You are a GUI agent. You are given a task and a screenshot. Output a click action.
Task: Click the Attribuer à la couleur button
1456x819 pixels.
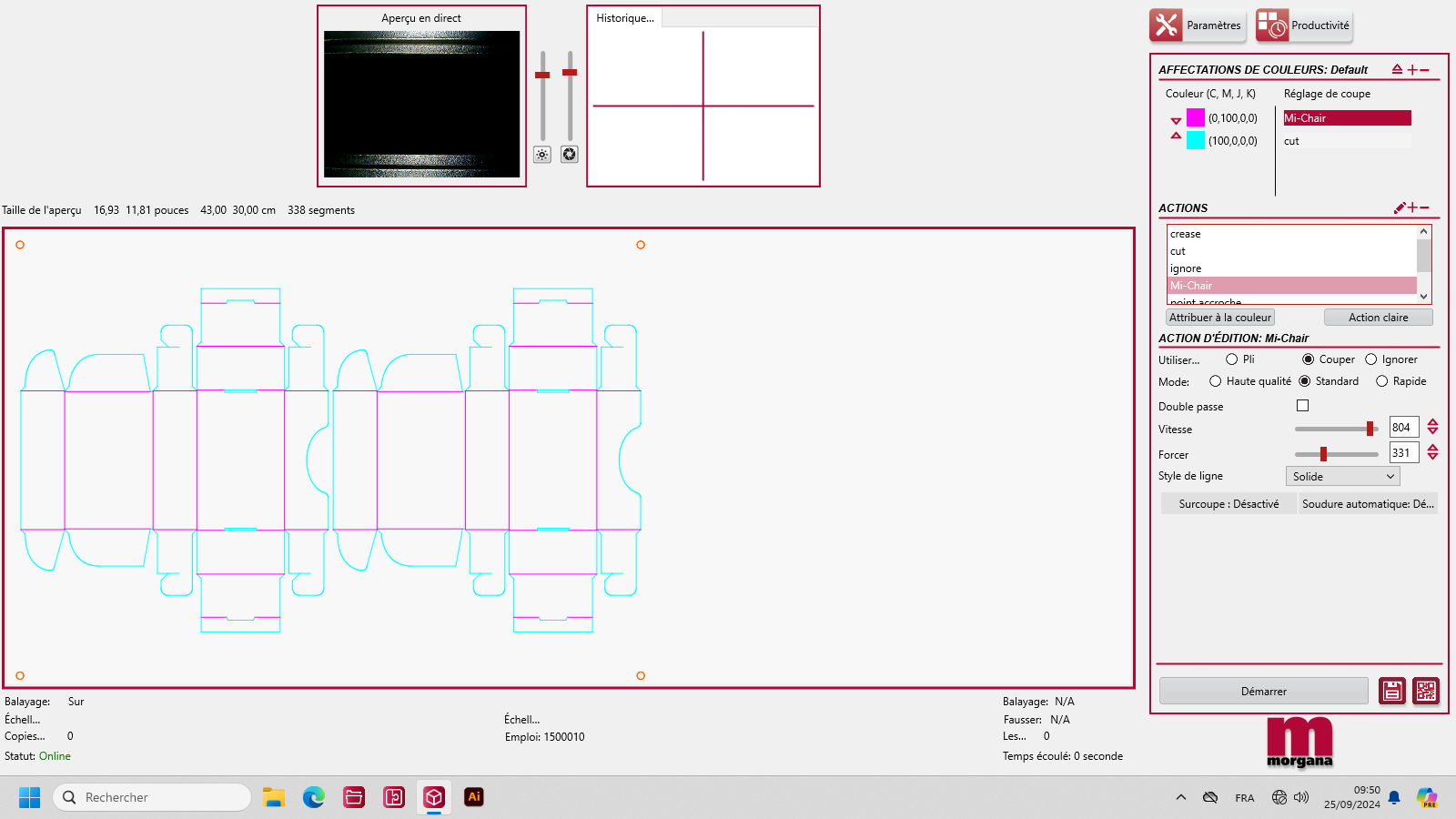click(x=1219, y=318)
